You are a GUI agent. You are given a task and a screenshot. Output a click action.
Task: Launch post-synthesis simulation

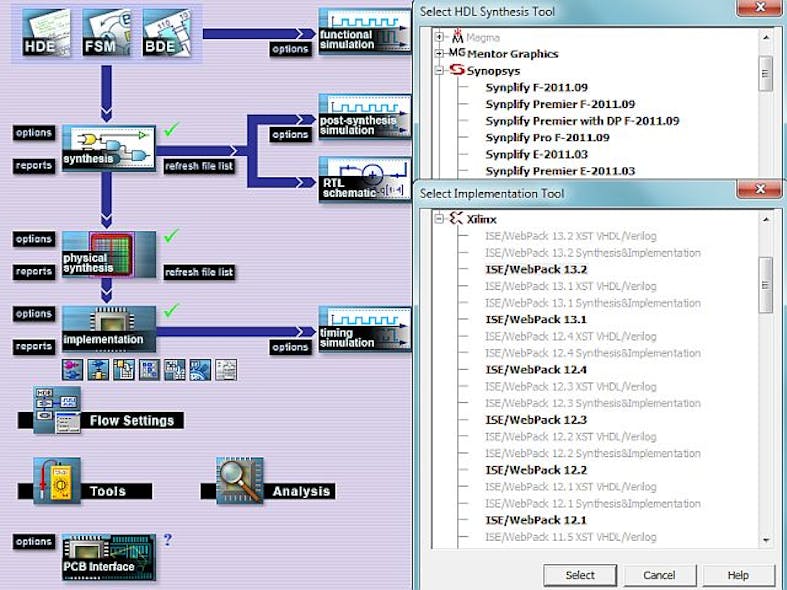[365, 117]
